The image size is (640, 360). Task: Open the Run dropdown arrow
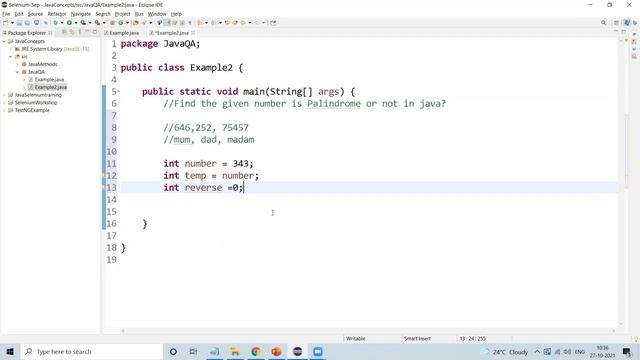point(76,23)
